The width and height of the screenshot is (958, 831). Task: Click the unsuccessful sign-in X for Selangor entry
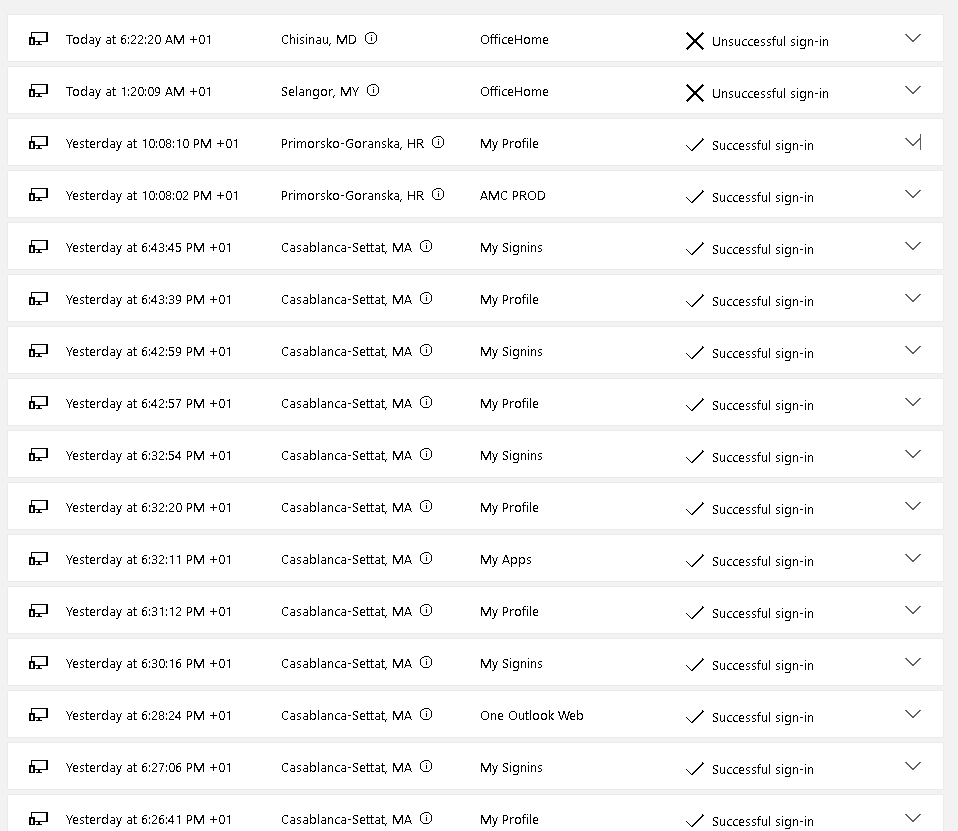[695, 93]
